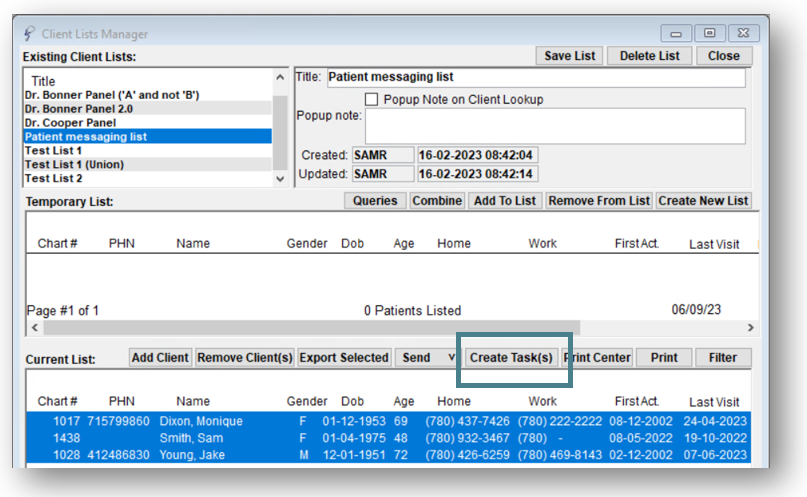Screen dimensions: 807x497
Task: Click the Client Lists Manager app icon
Action: (29, 34)
